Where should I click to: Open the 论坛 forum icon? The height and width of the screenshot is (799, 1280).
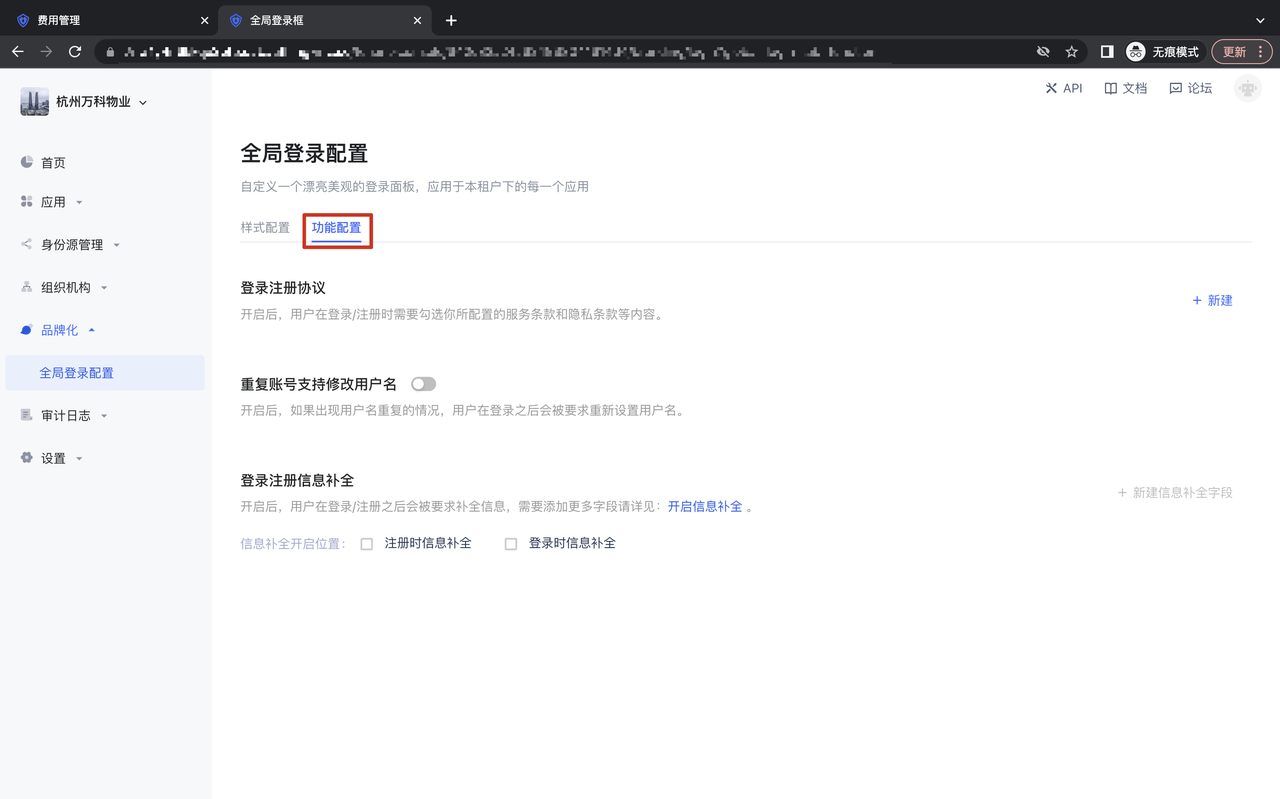click(x=1175, y=88)
